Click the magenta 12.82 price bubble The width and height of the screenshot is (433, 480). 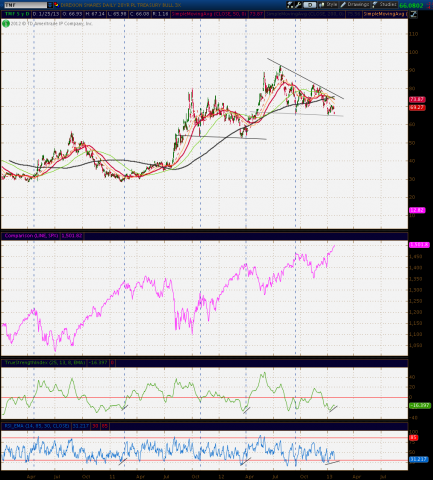[x=417, y=210]
